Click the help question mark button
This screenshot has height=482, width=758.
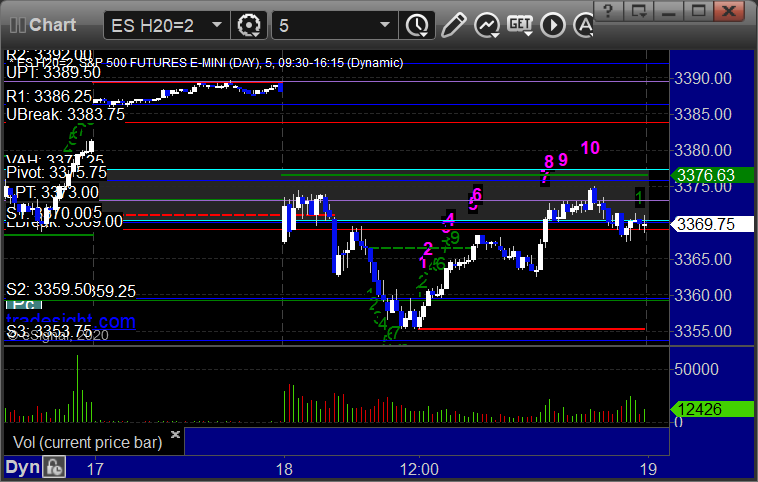(608, 11)
